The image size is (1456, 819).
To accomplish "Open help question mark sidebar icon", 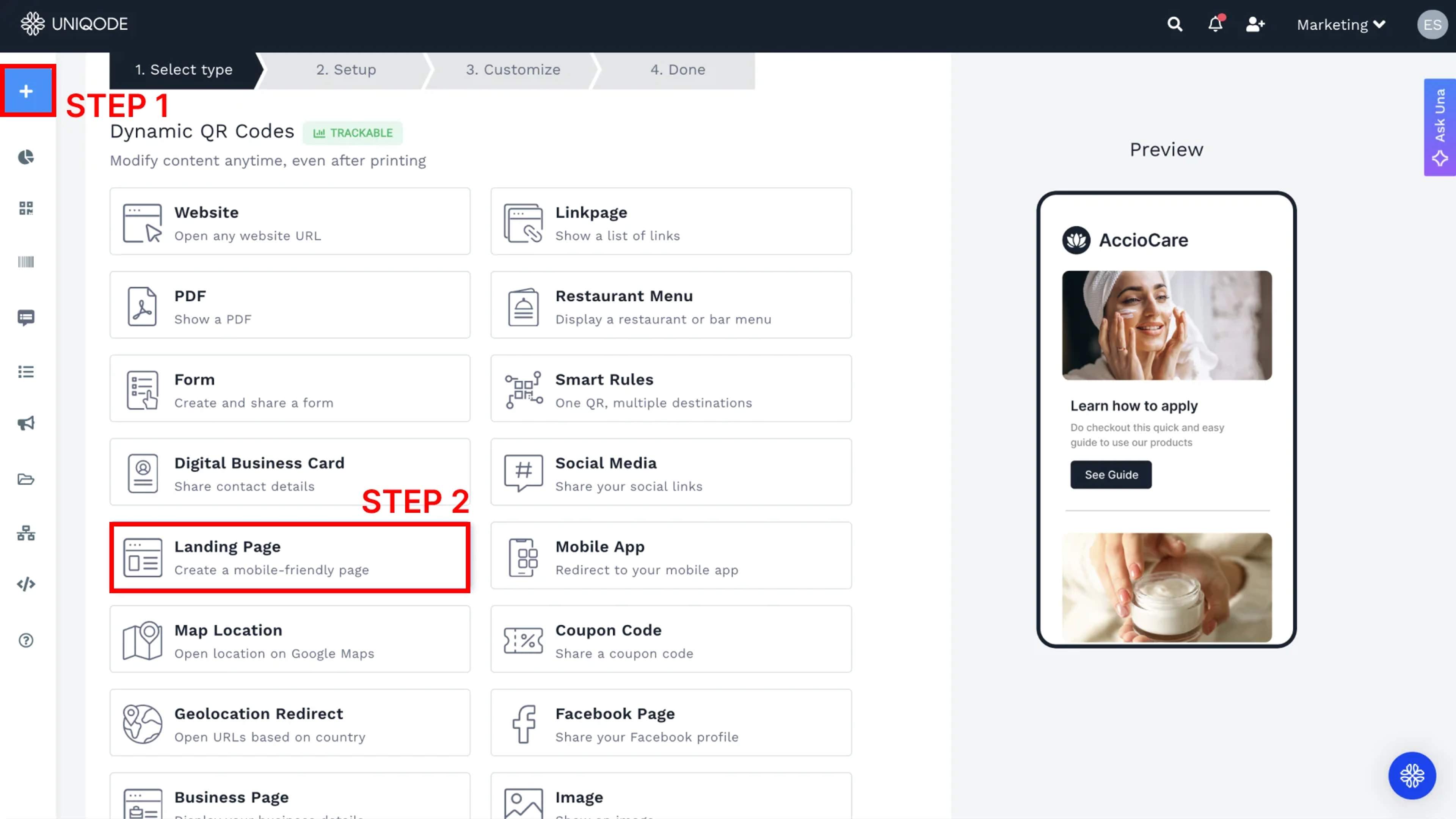I will [x=26, y=640].
